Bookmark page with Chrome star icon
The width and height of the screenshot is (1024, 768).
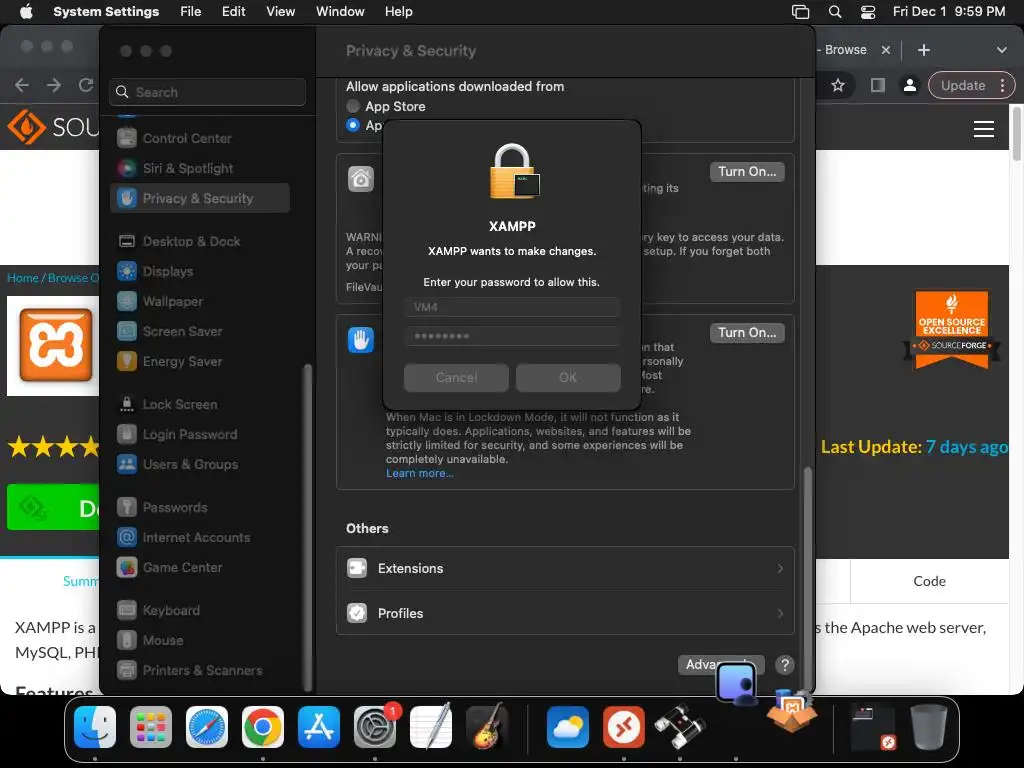point(838,85)
